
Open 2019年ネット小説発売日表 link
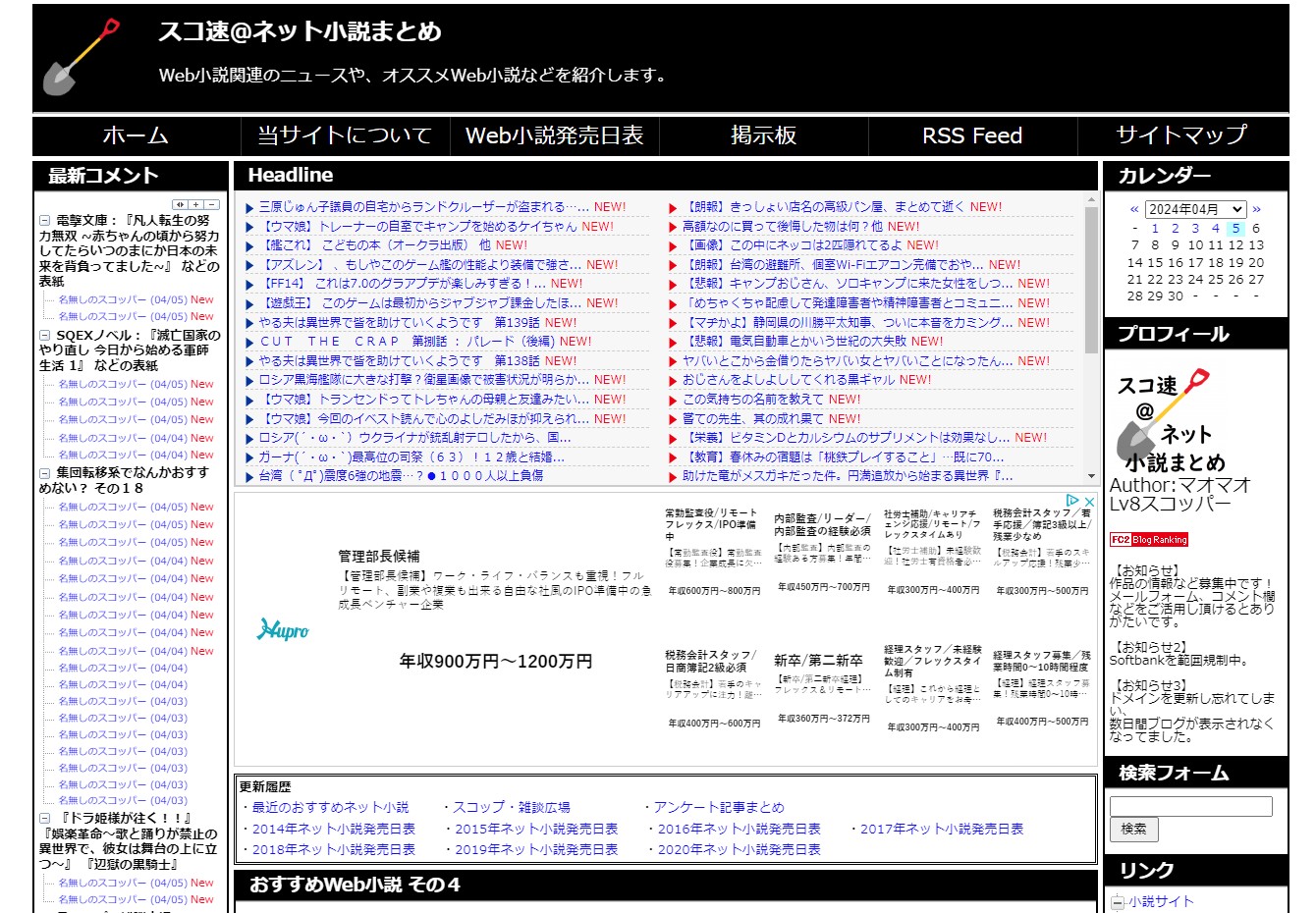coord(536,850)
